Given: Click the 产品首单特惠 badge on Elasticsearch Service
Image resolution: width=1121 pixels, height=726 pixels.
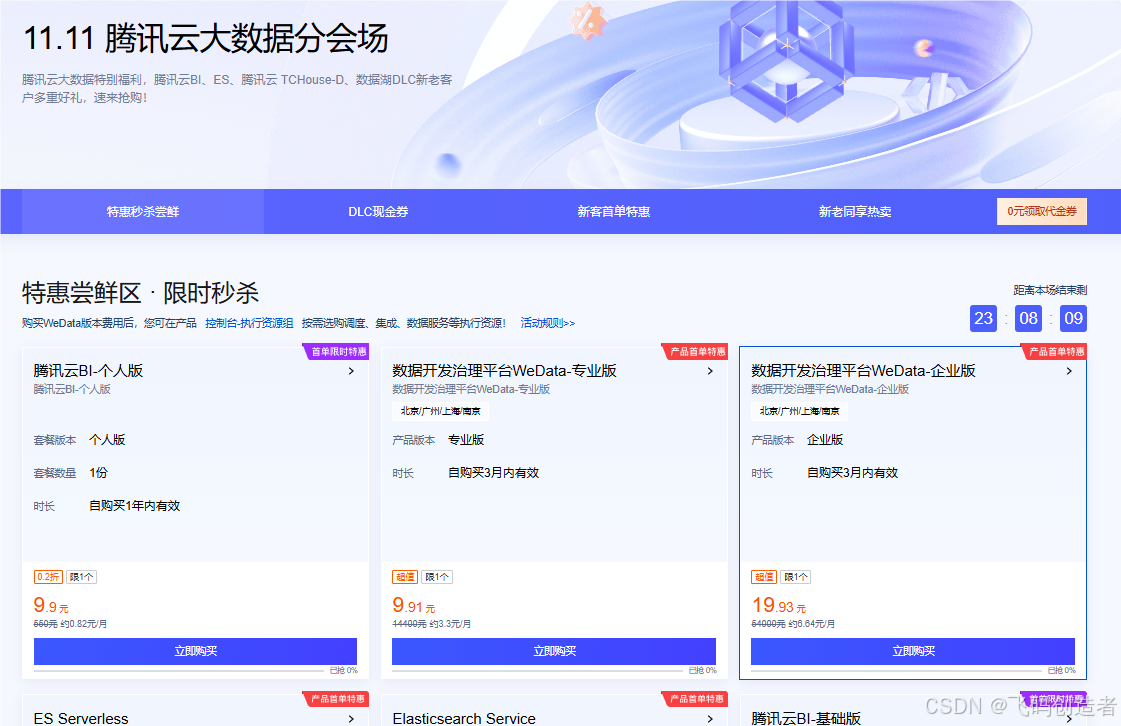Looking at the screenshot, I should pos(695,699).
